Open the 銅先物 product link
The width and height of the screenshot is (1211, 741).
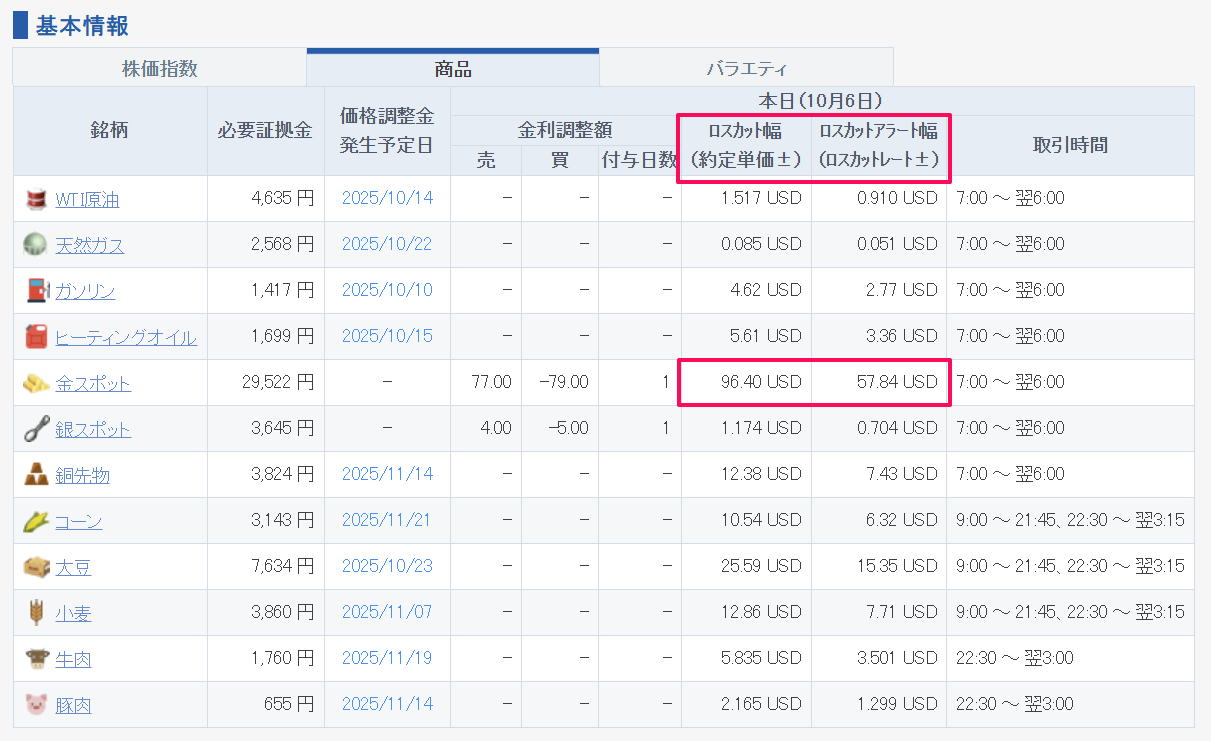82,476
